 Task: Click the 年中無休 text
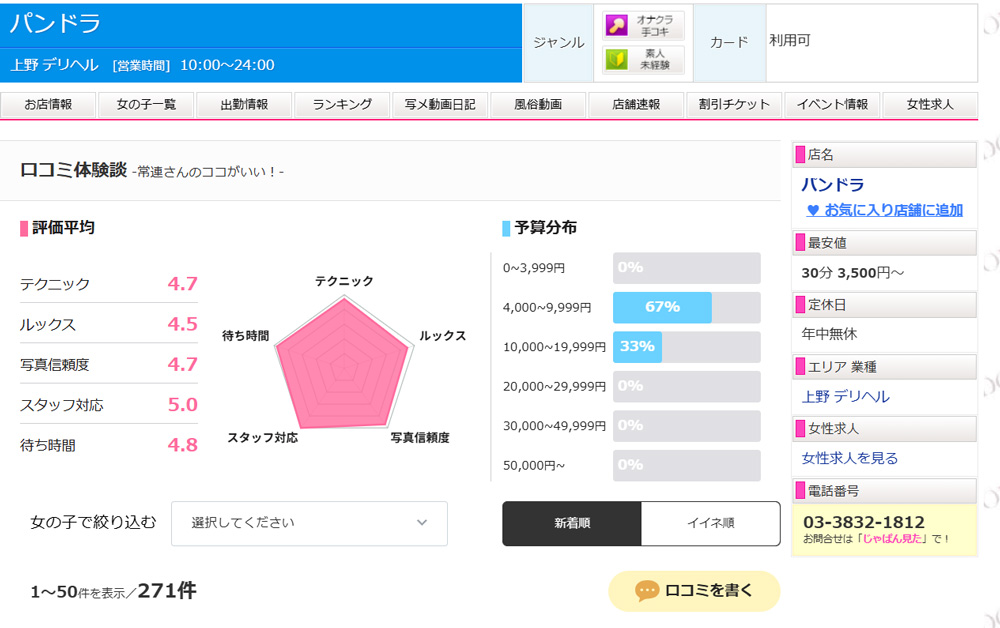click(829, 334)
